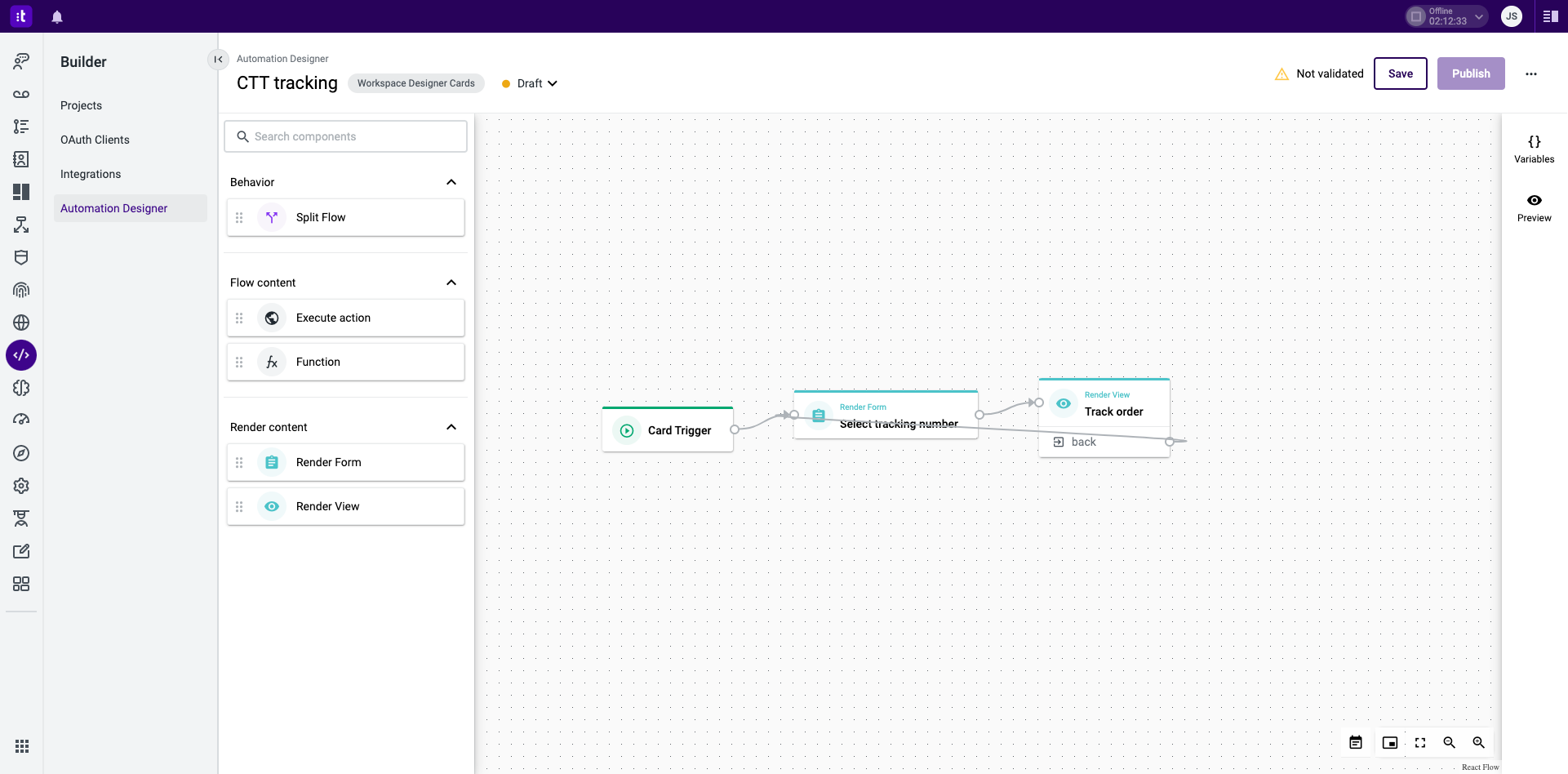
Task: Click the React Flow attribution link
Action: 1480,767
